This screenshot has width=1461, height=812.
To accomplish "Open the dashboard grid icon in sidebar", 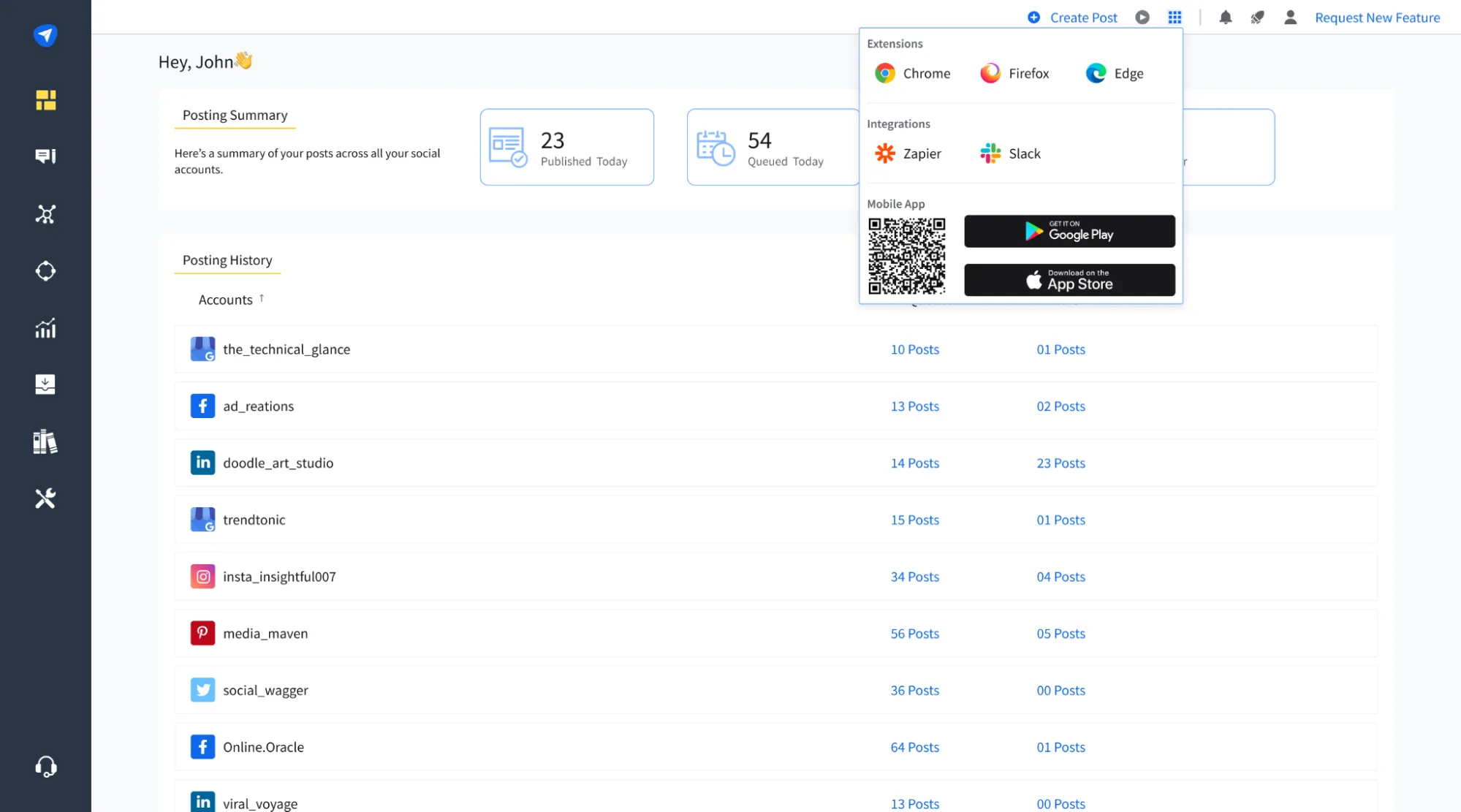I will (x=45, y=100).
